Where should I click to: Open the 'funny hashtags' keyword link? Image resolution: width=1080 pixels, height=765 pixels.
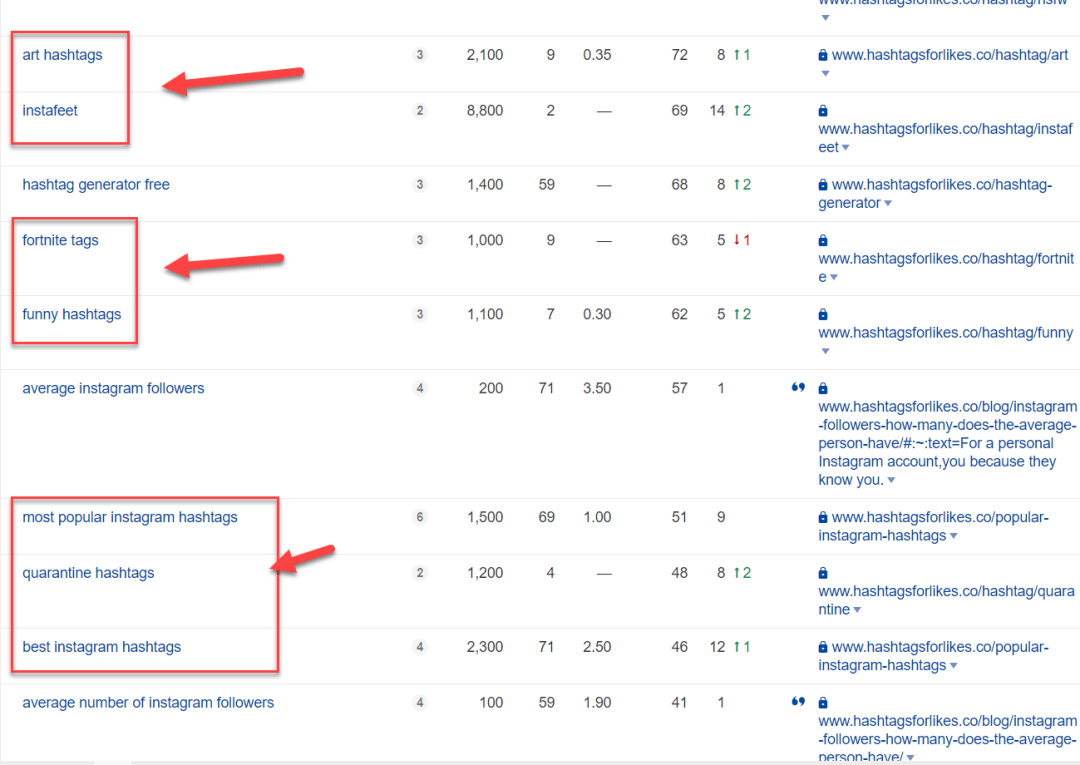pyautogui.click(x=72, y=315)
